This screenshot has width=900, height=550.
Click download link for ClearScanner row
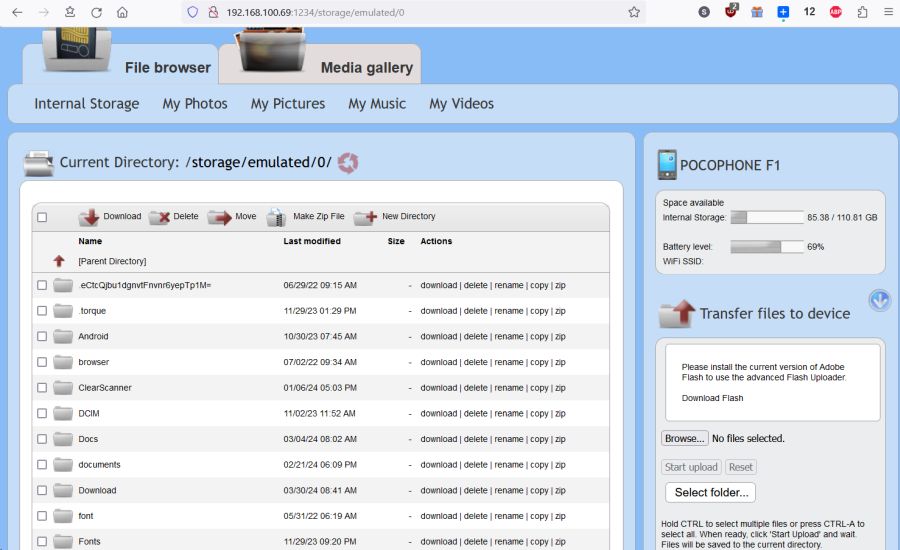pyautogui.click(x=439, y=388)
